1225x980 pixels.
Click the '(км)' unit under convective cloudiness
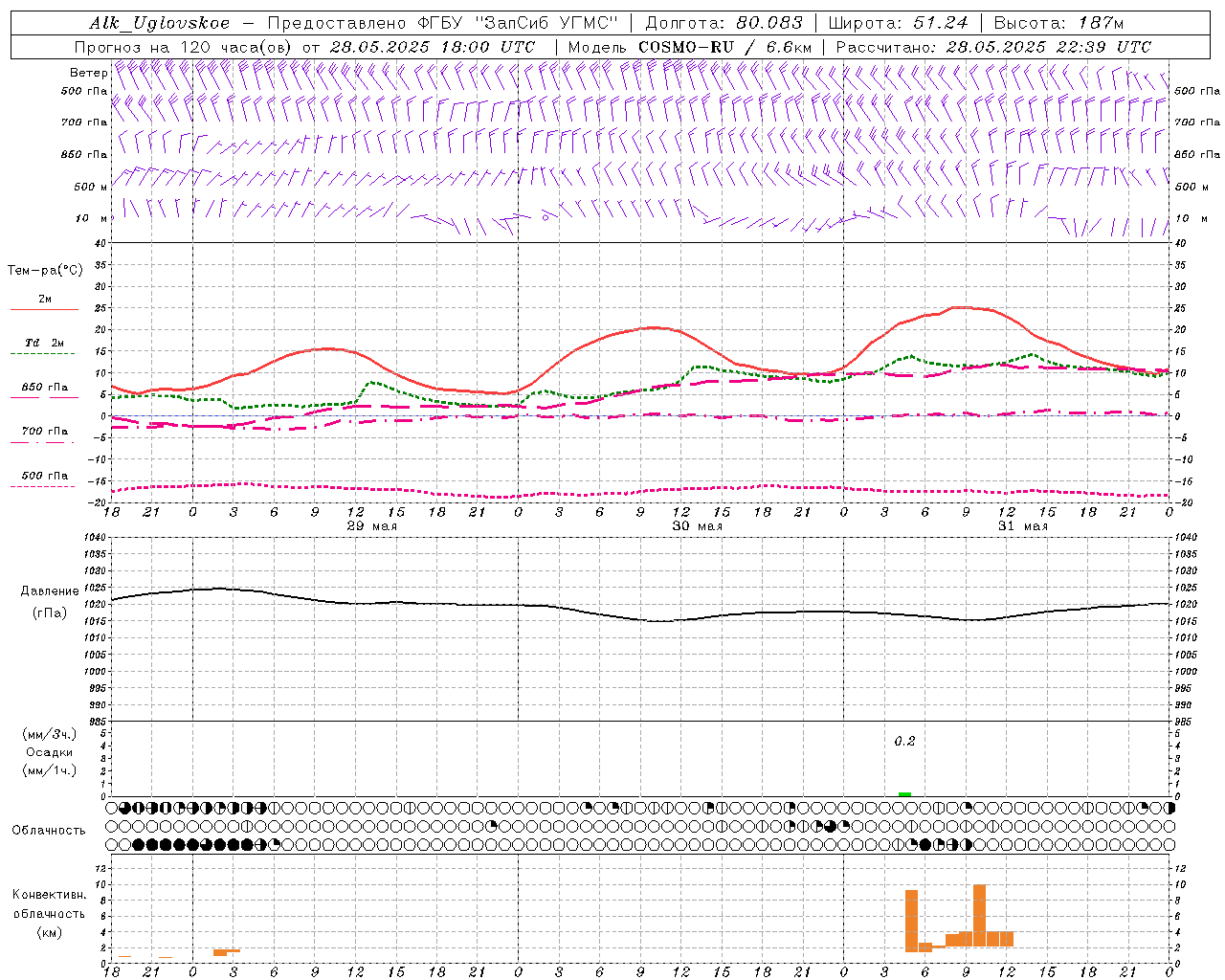[x=50, y=932]
